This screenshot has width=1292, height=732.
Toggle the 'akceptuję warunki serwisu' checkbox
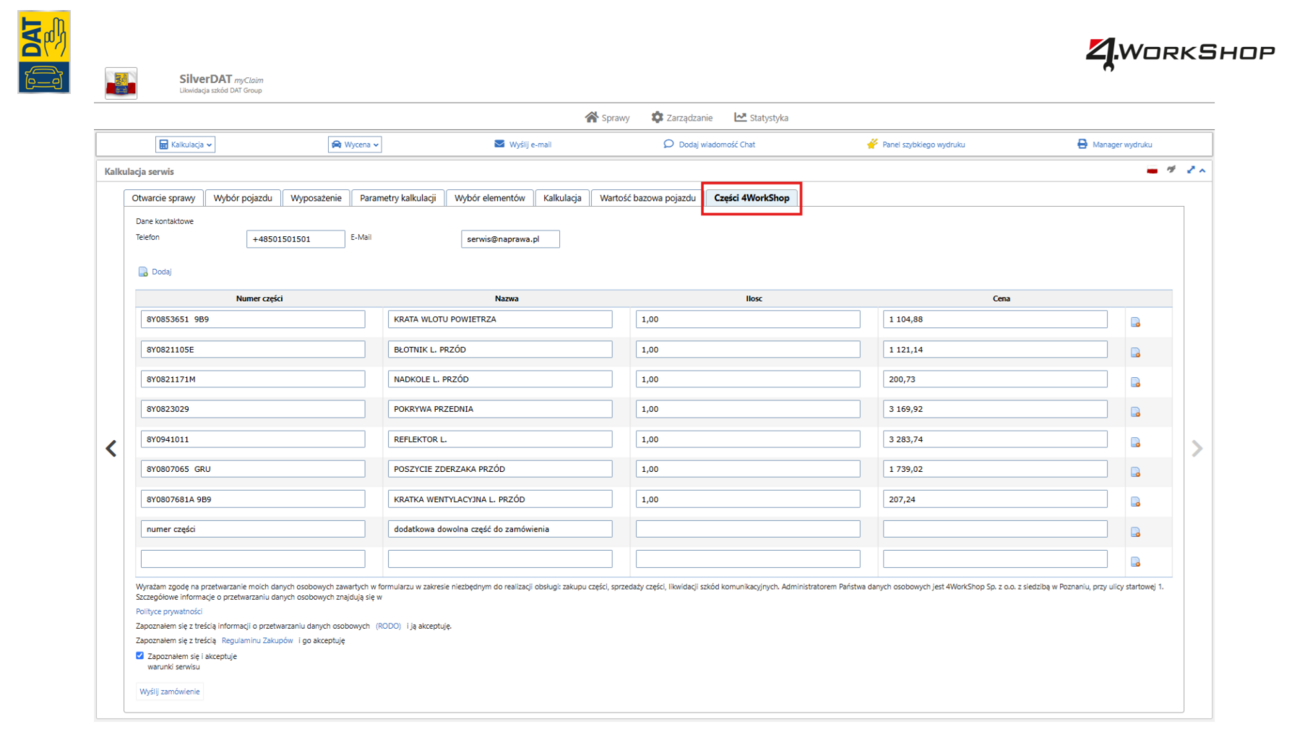point(140,656)
